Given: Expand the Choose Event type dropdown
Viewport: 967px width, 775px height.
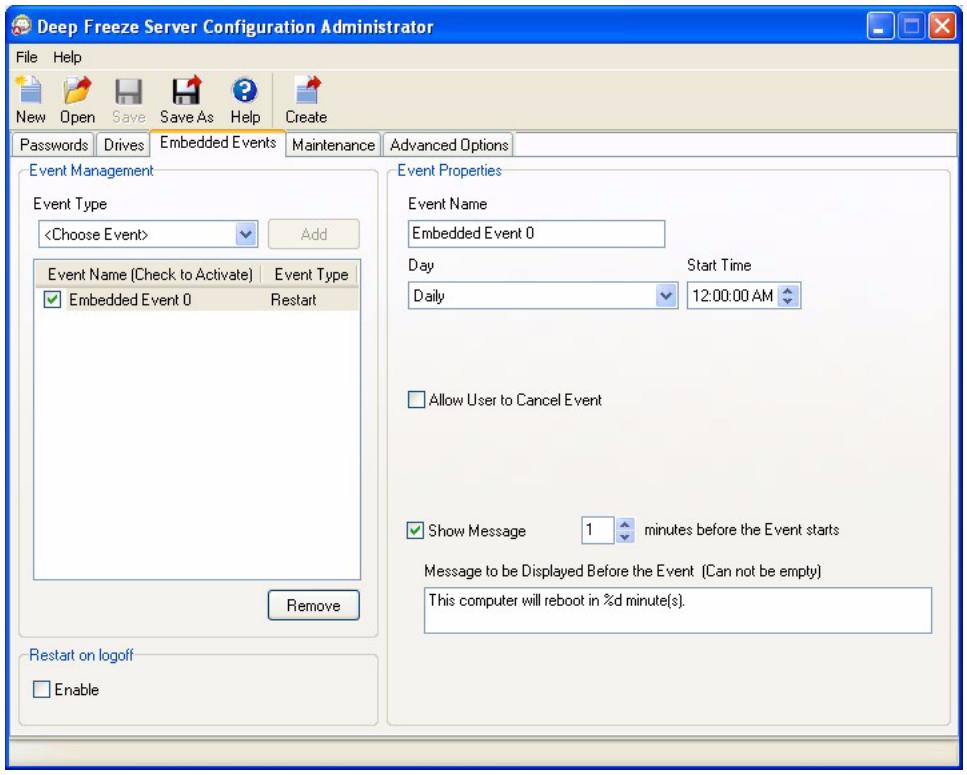Looking at the screenshot, I should (246, 234).
